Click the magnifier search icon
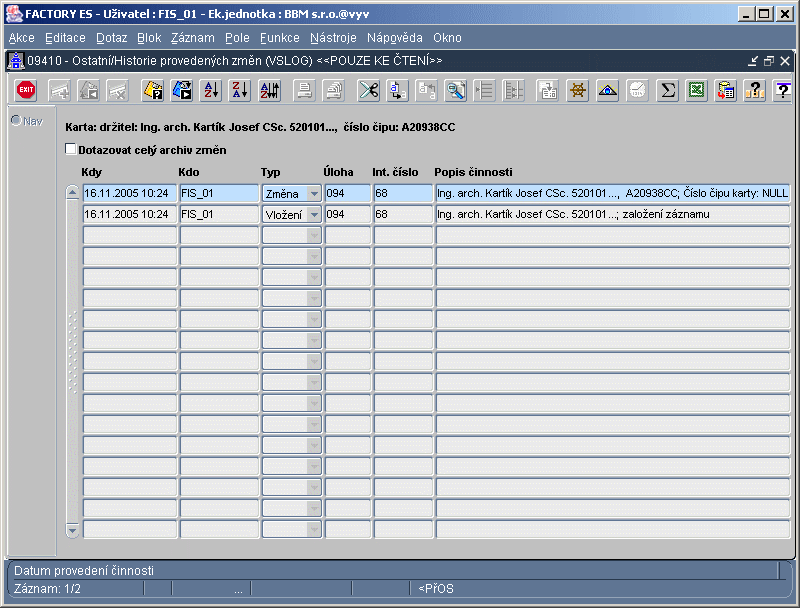The image size is (800, 608). 455,90
